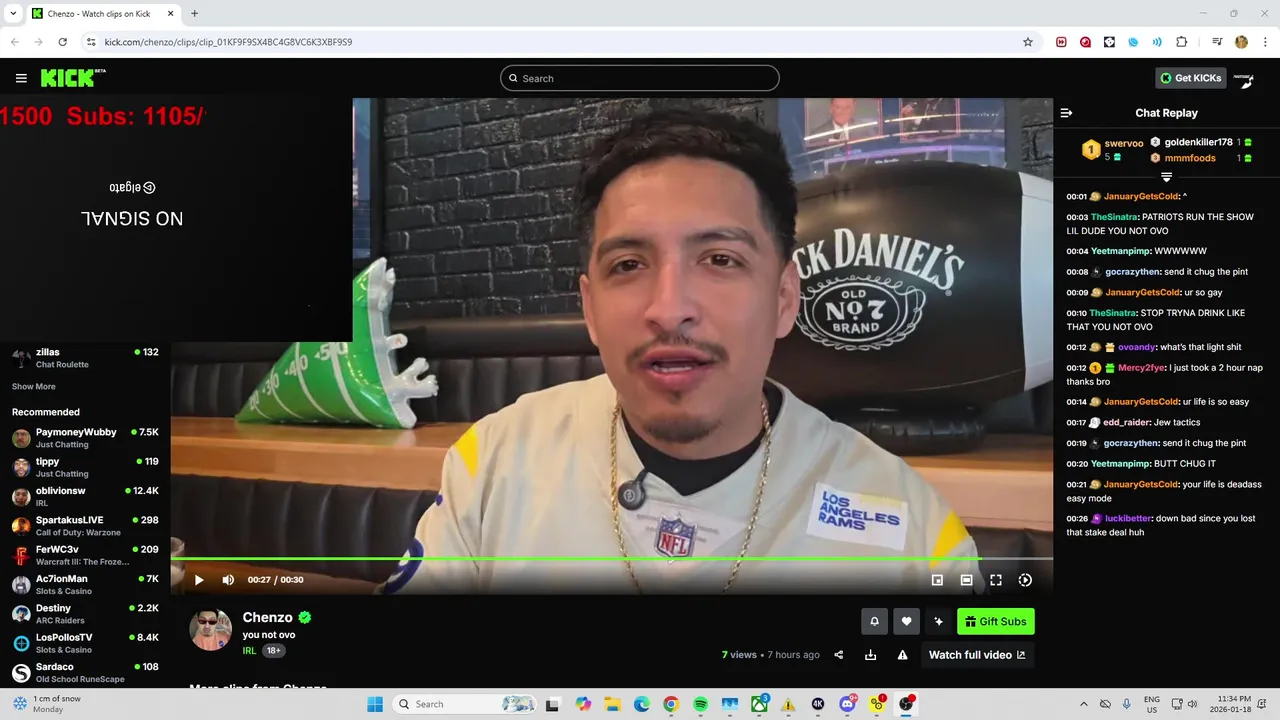
Task: Collapse the Chat Replay panel arrow
Action: coord(1066,113)
